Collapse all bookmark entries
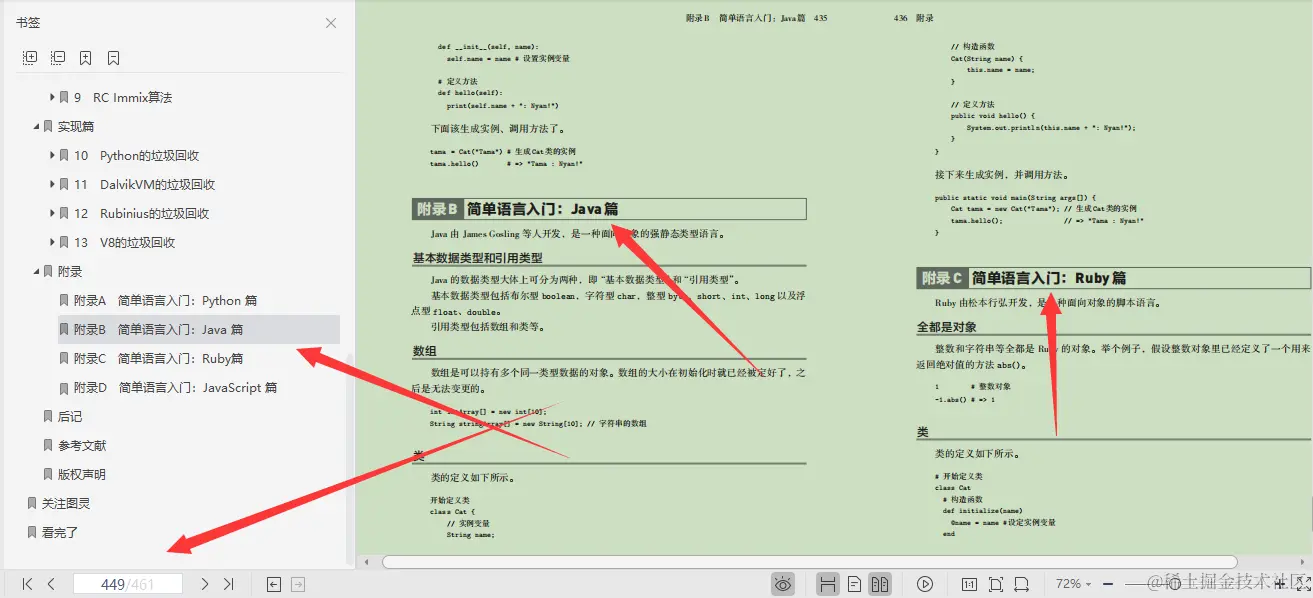 coord(58,57)
